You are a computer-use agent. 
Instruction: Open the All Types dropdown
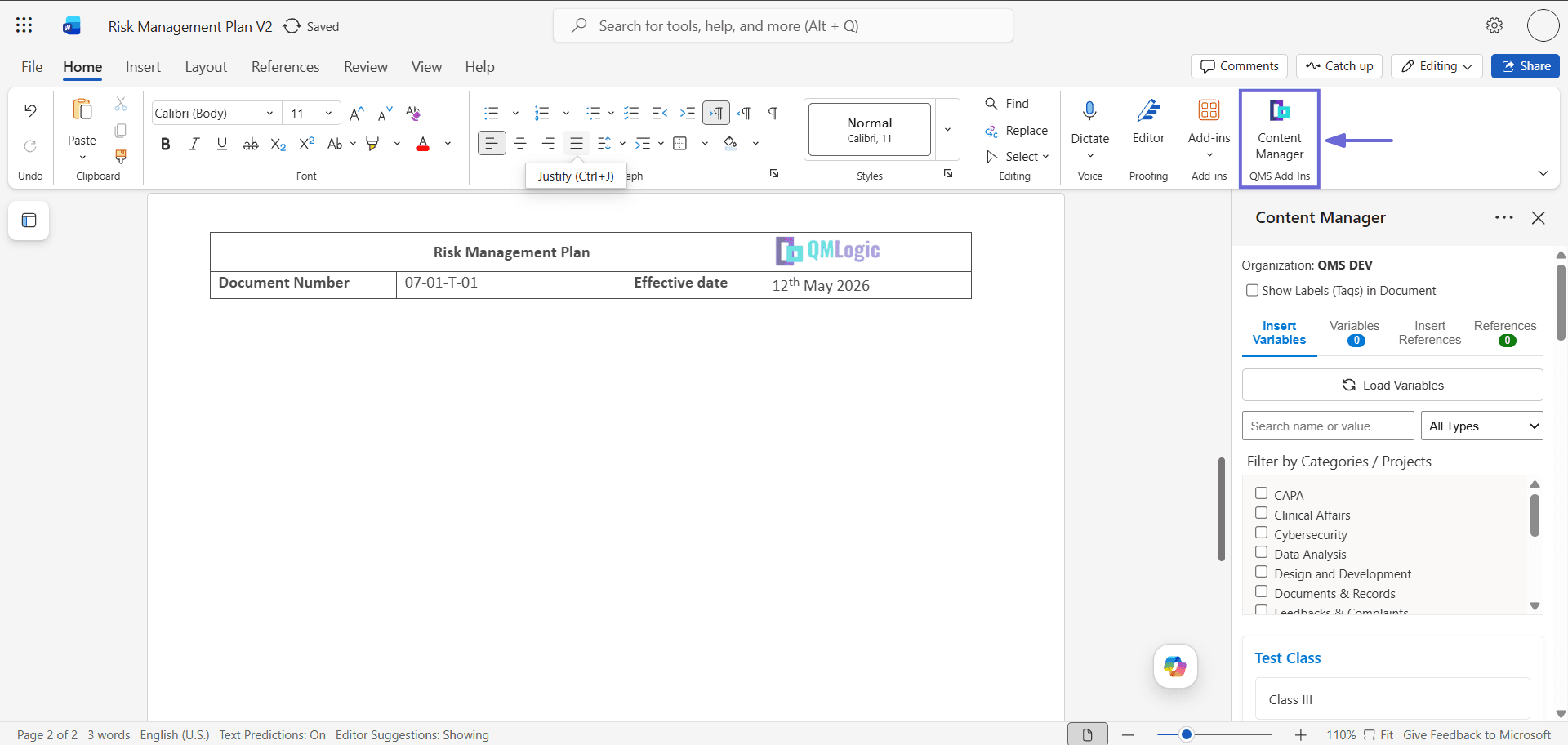pos(1482,426)
